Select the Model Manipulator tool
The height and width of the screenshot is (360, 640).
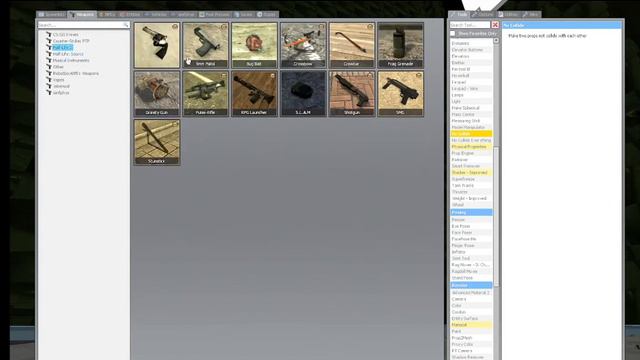[471, 127]
